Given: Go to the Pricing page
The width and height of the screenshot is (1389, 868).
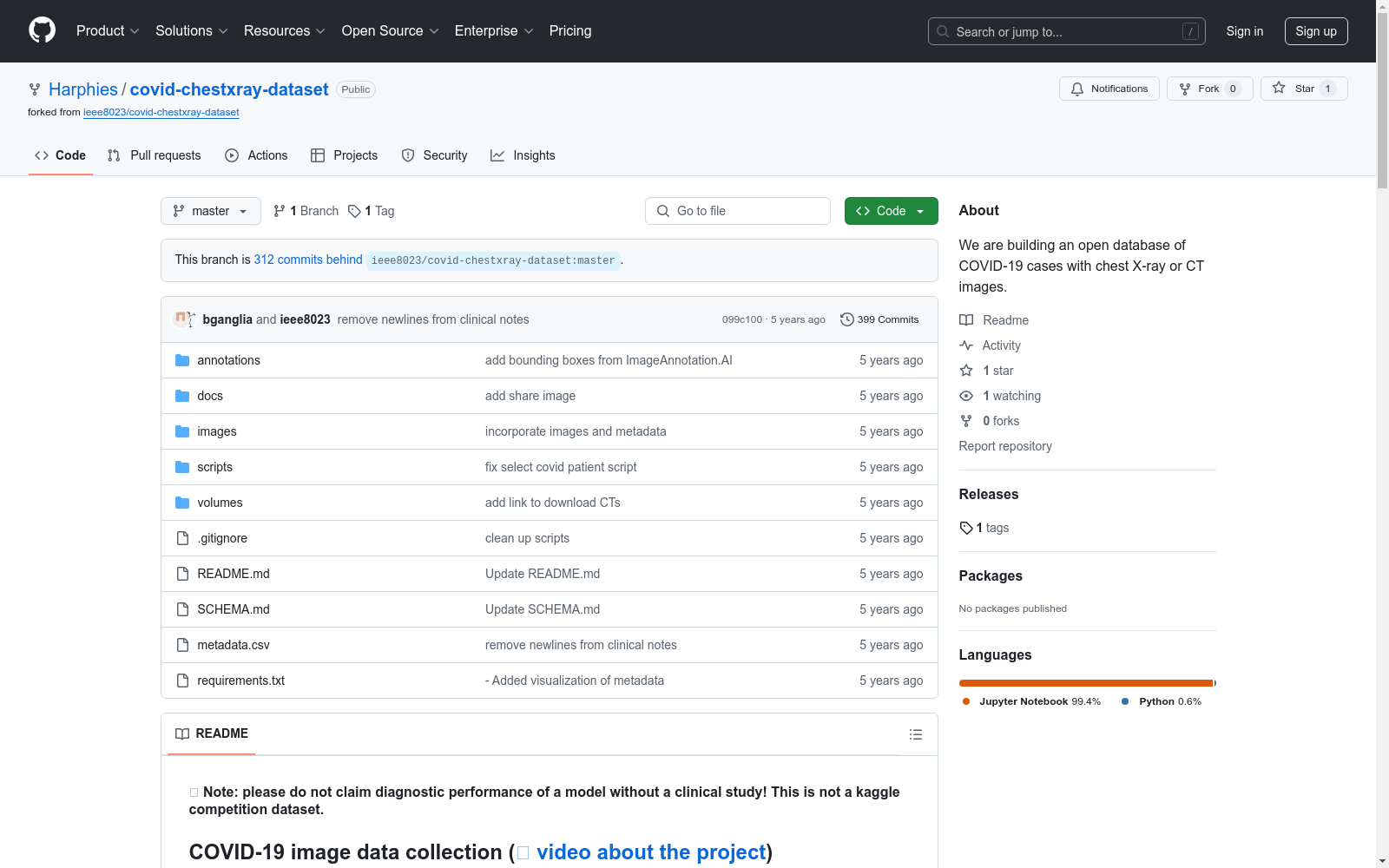Looking at the screenshot, I should (x=570, y=31).
